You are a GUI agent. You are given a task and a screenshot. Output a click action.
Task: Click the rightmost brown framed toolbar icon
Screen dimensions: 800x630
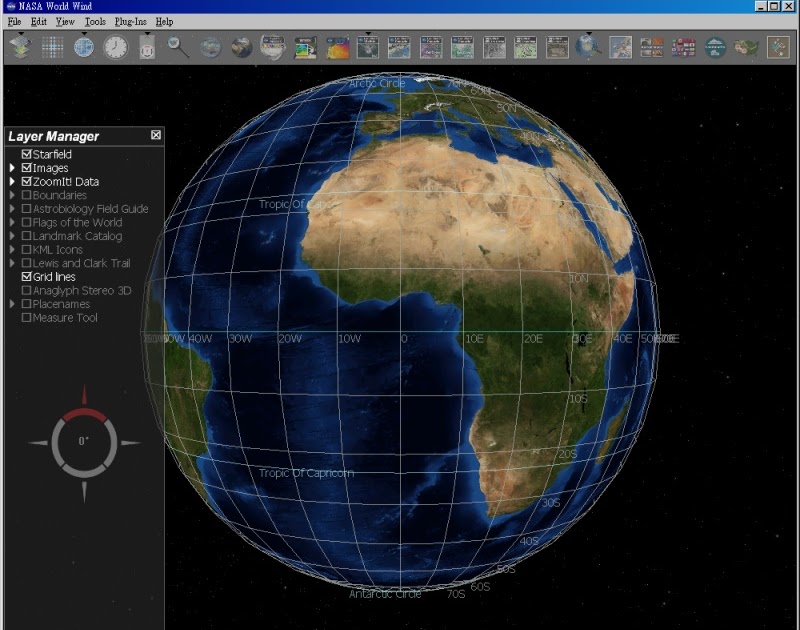click(x=778, y=47)
